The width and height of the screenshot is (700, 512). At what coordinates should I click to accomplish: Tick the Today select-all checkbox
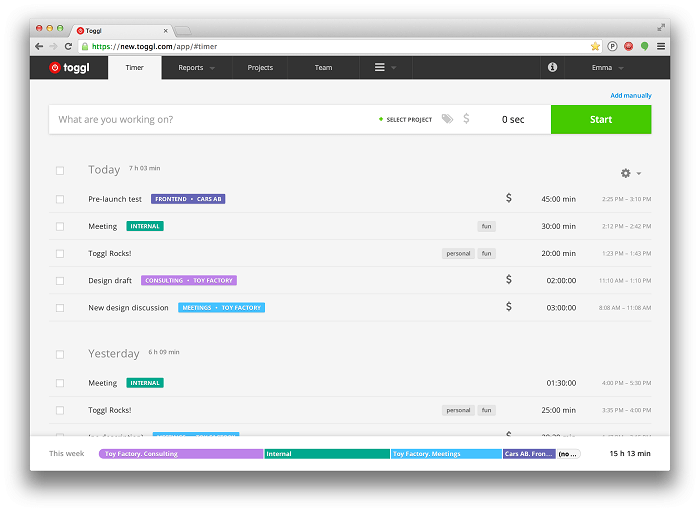(60, 171)
